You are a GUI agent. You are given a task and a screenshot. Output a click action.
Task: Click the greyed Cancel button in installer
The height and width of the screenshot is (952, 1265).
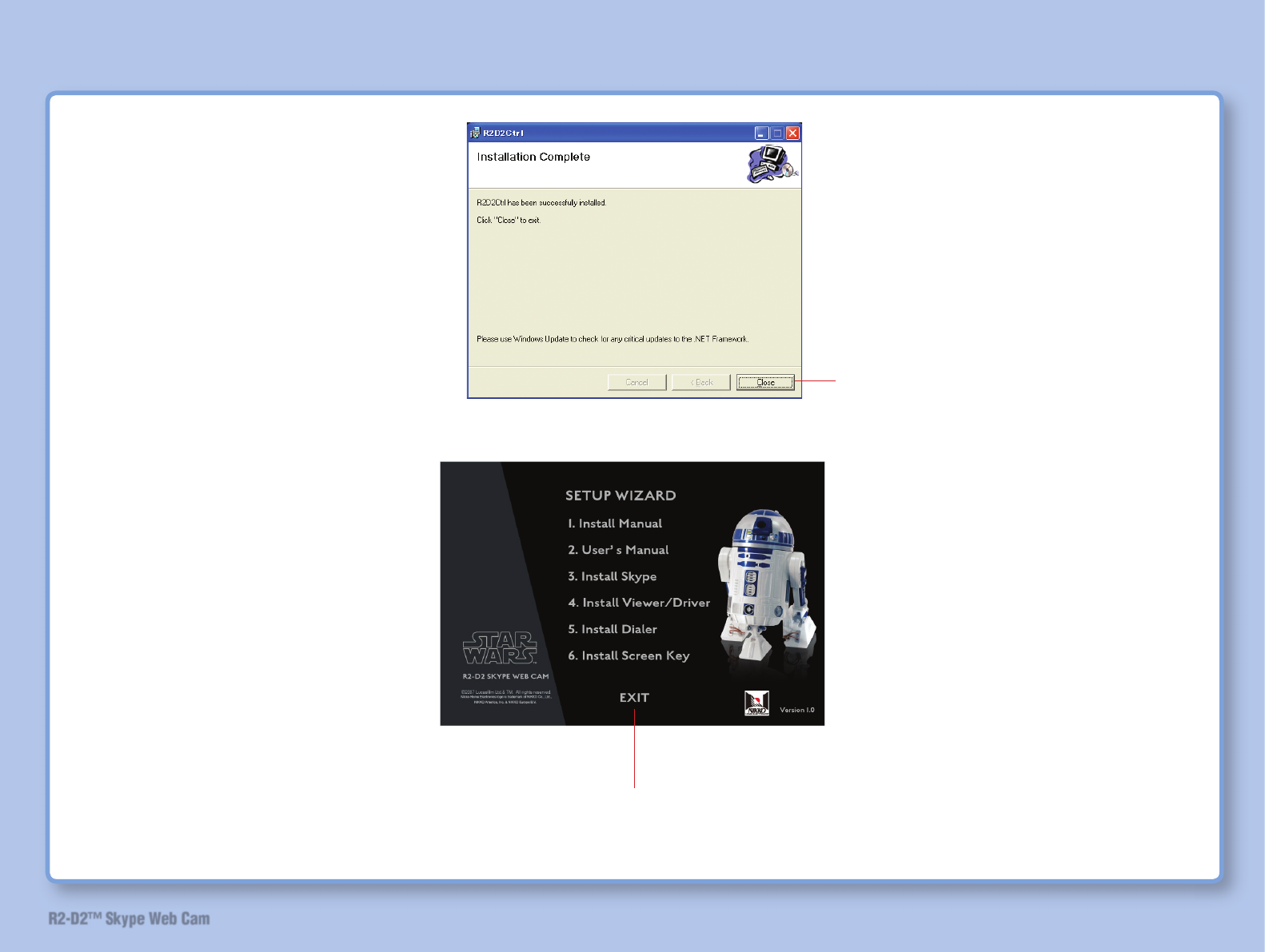pos(636,382)
